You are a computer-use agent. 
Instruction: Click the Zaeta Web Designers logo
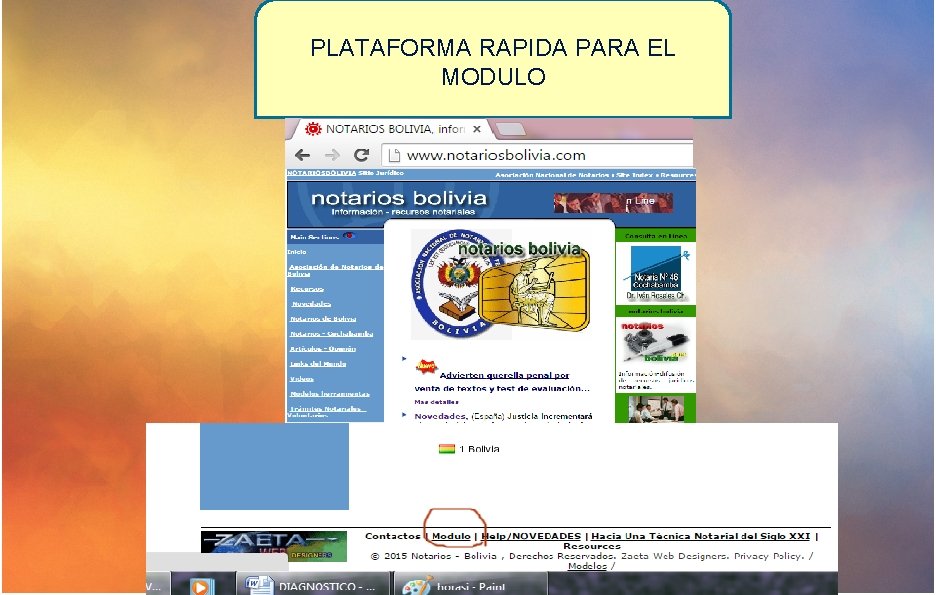click(274, 546)
